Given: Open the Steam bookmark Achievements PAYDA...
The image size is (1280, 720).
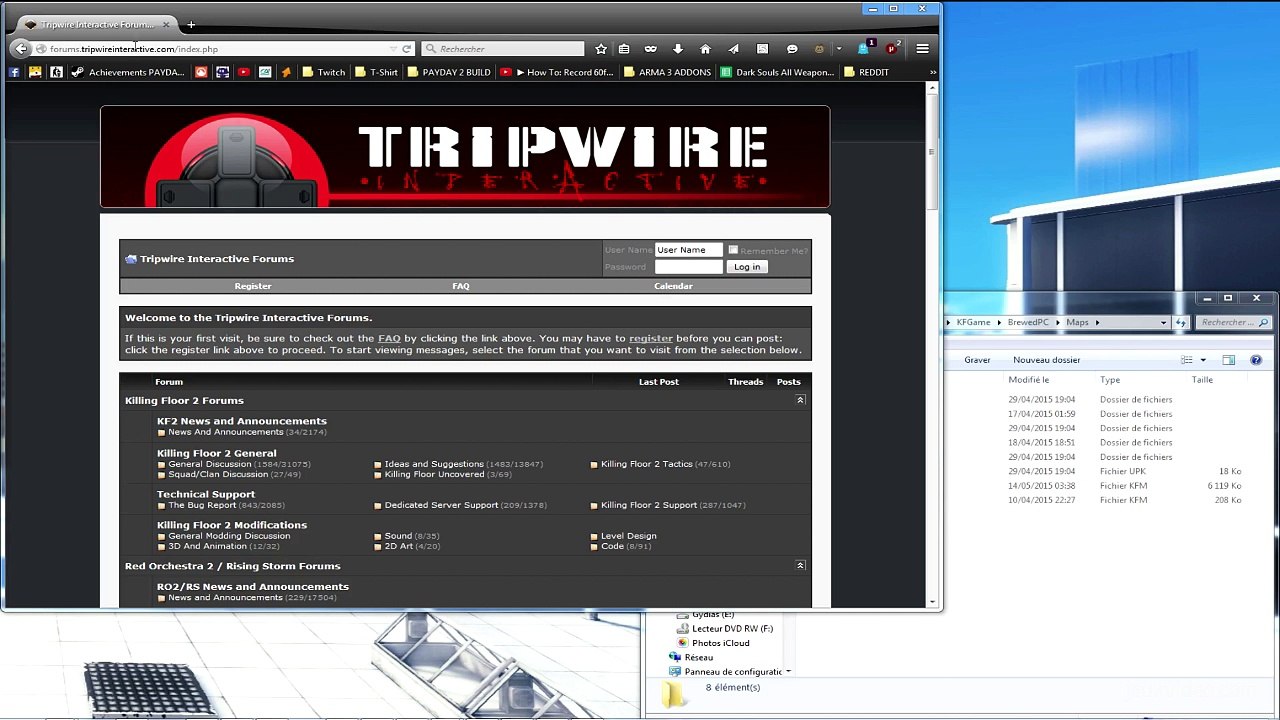Looking at the screenshot, I should click(127, 72).
